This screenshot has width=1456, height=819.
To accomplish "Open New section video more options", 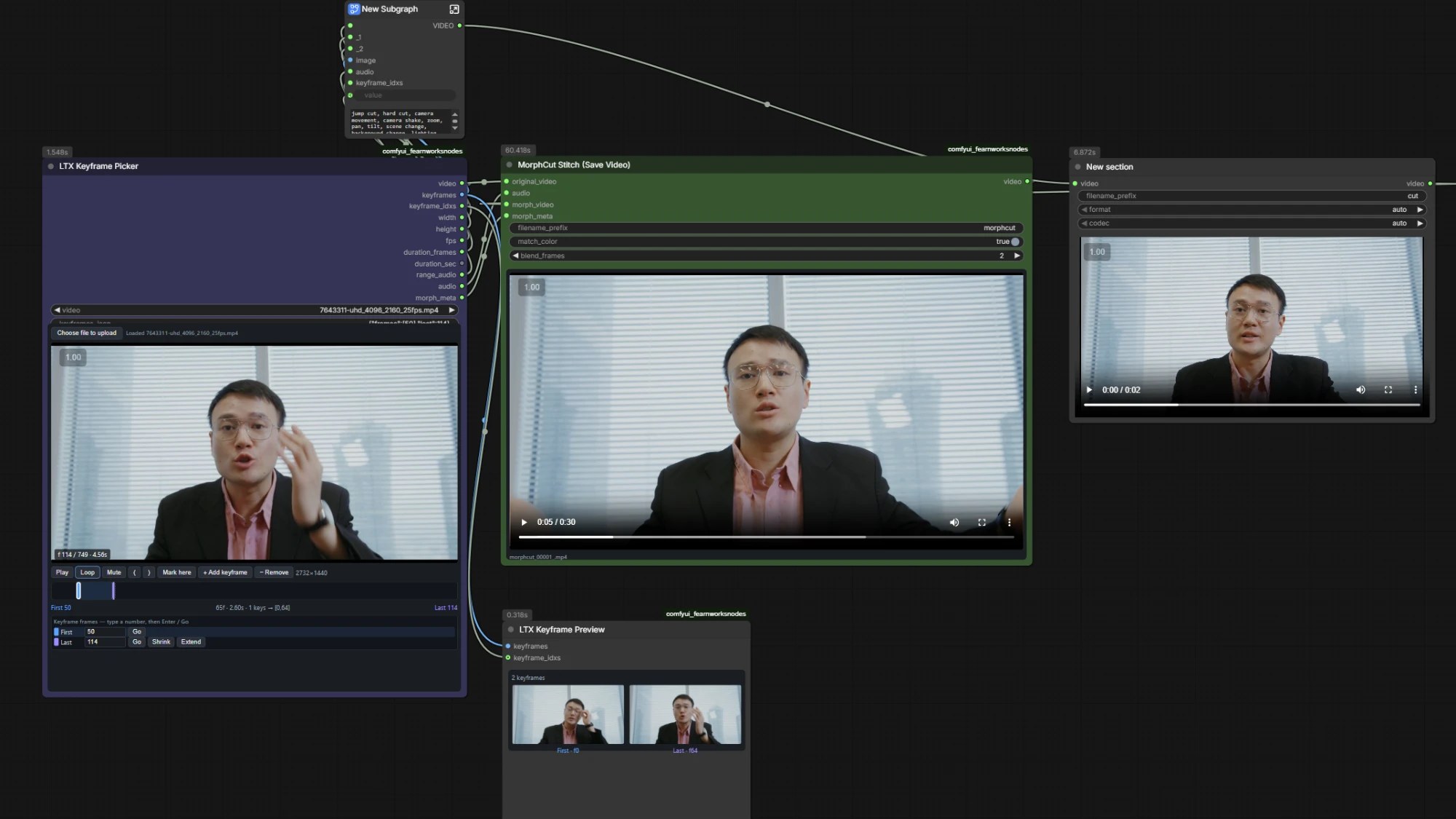I will (1415, 390).
